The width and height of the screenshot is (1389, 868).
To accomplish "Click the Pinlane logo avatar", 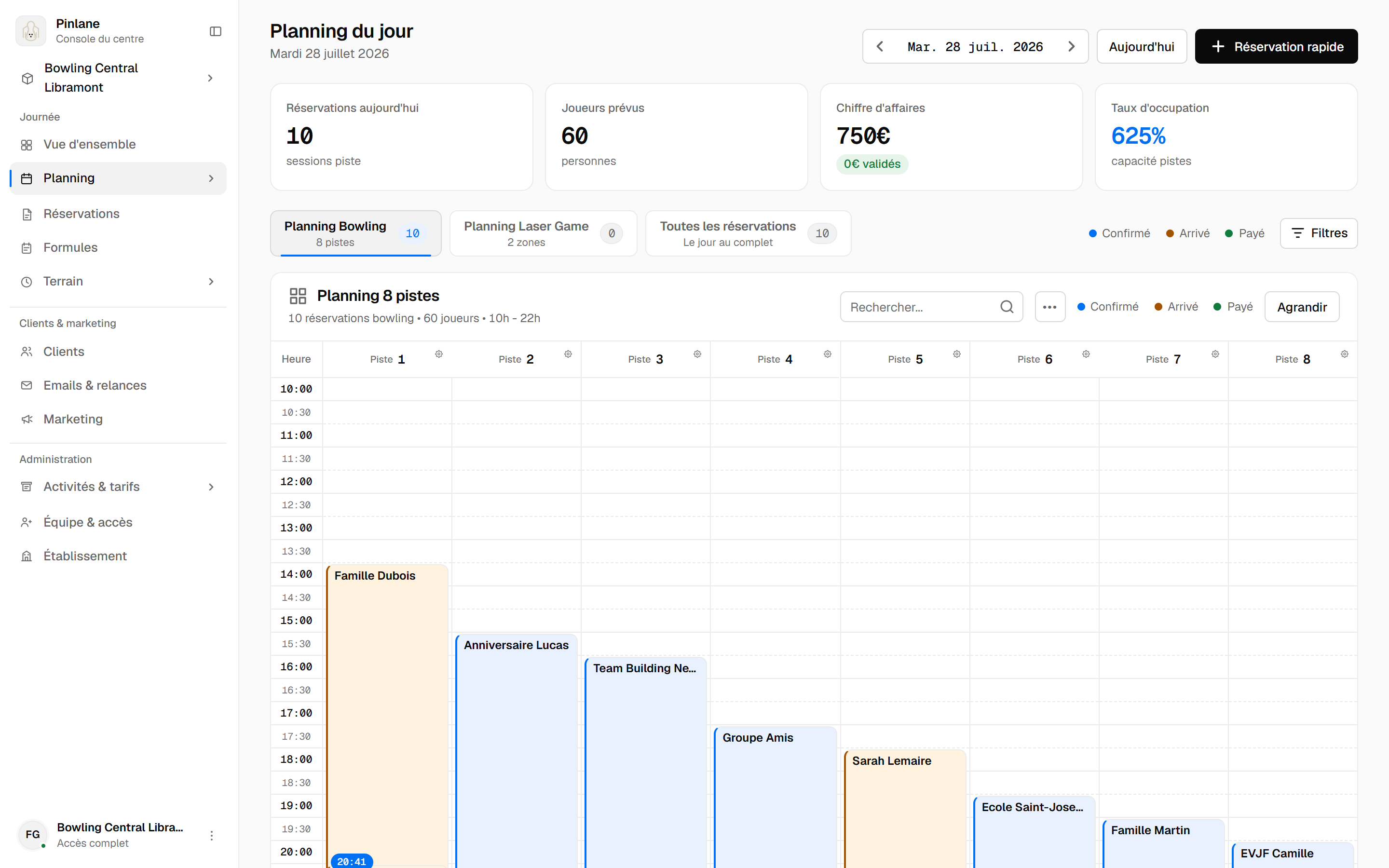I will coord(31,31).
